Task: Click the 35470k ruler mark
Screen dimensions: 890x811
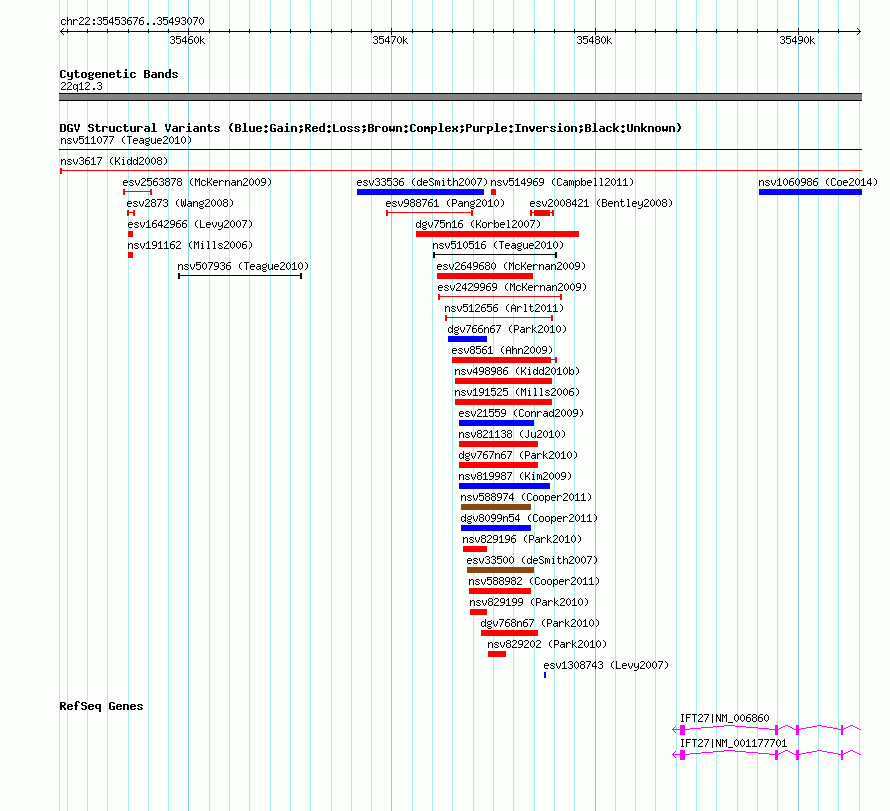Action: point(391,40)
